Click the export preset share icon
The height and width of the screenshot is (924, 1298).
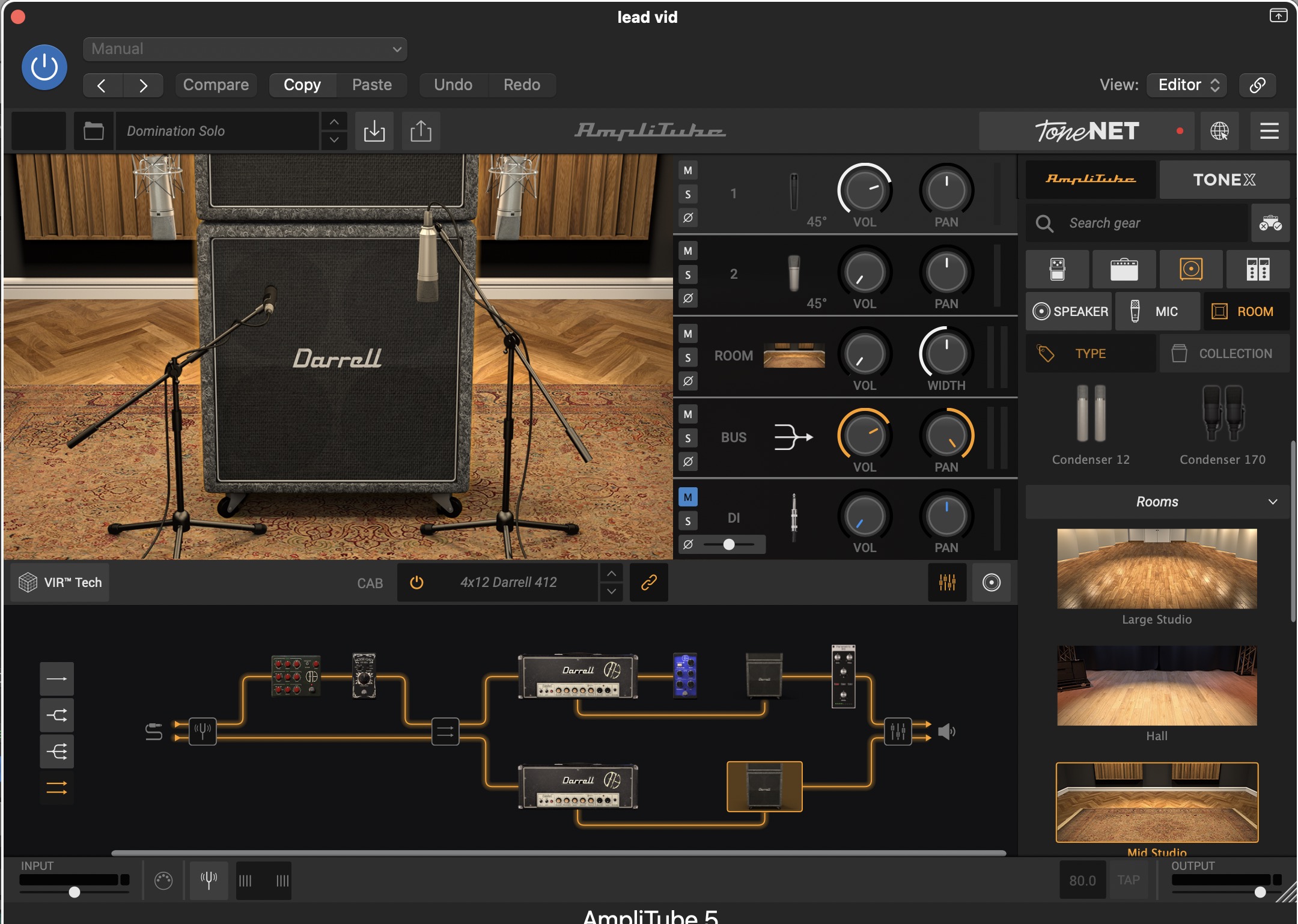421,131
